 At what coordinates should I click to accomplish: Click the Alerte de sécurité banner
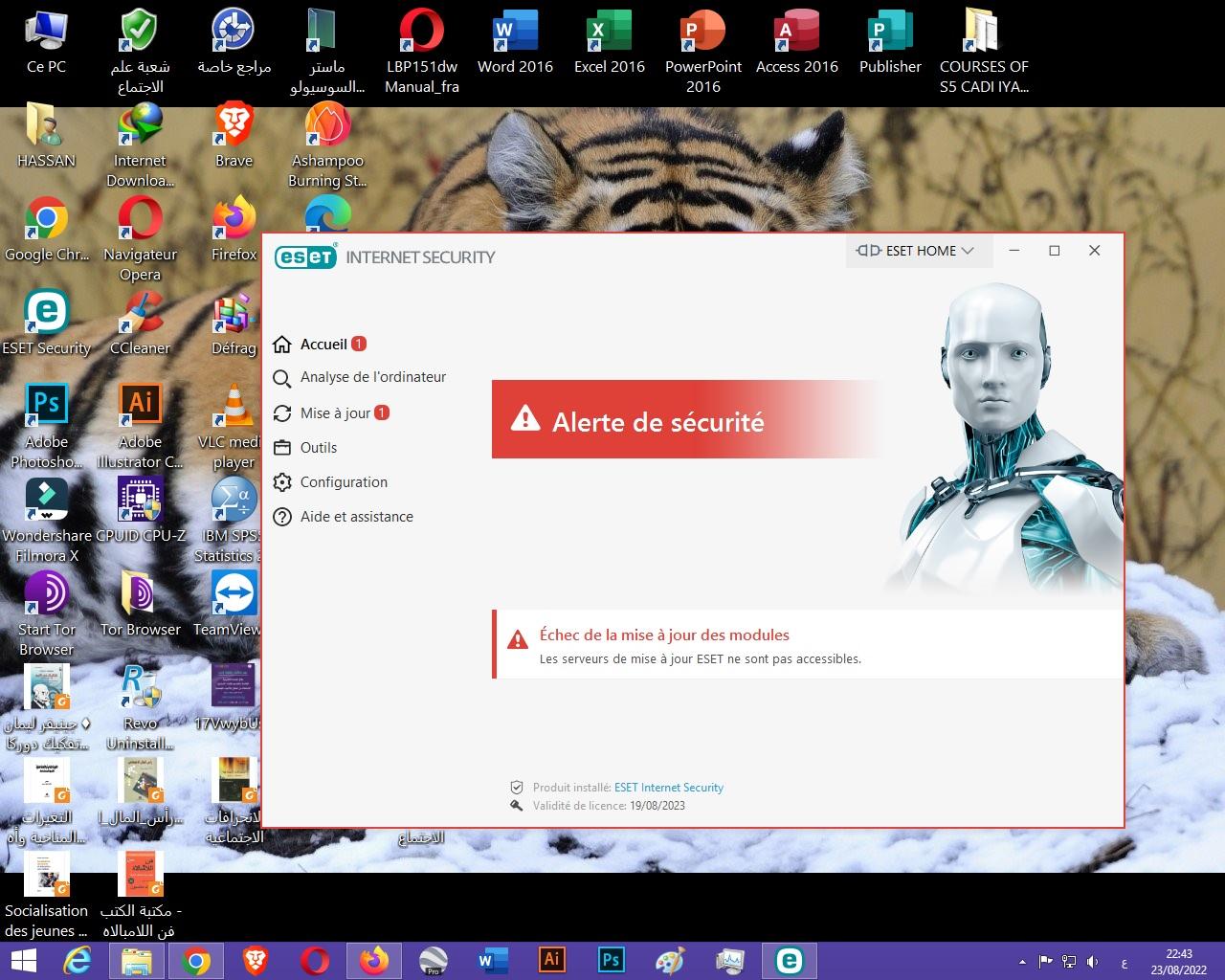[685, 420]
